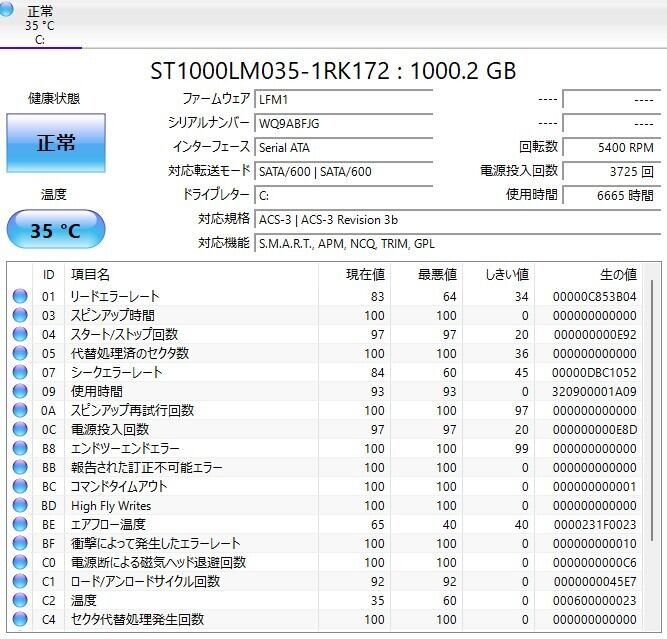This screenshot has height=639, width=667.
Task: Sort by the 項目名 column header
Action: pos(190,274)
